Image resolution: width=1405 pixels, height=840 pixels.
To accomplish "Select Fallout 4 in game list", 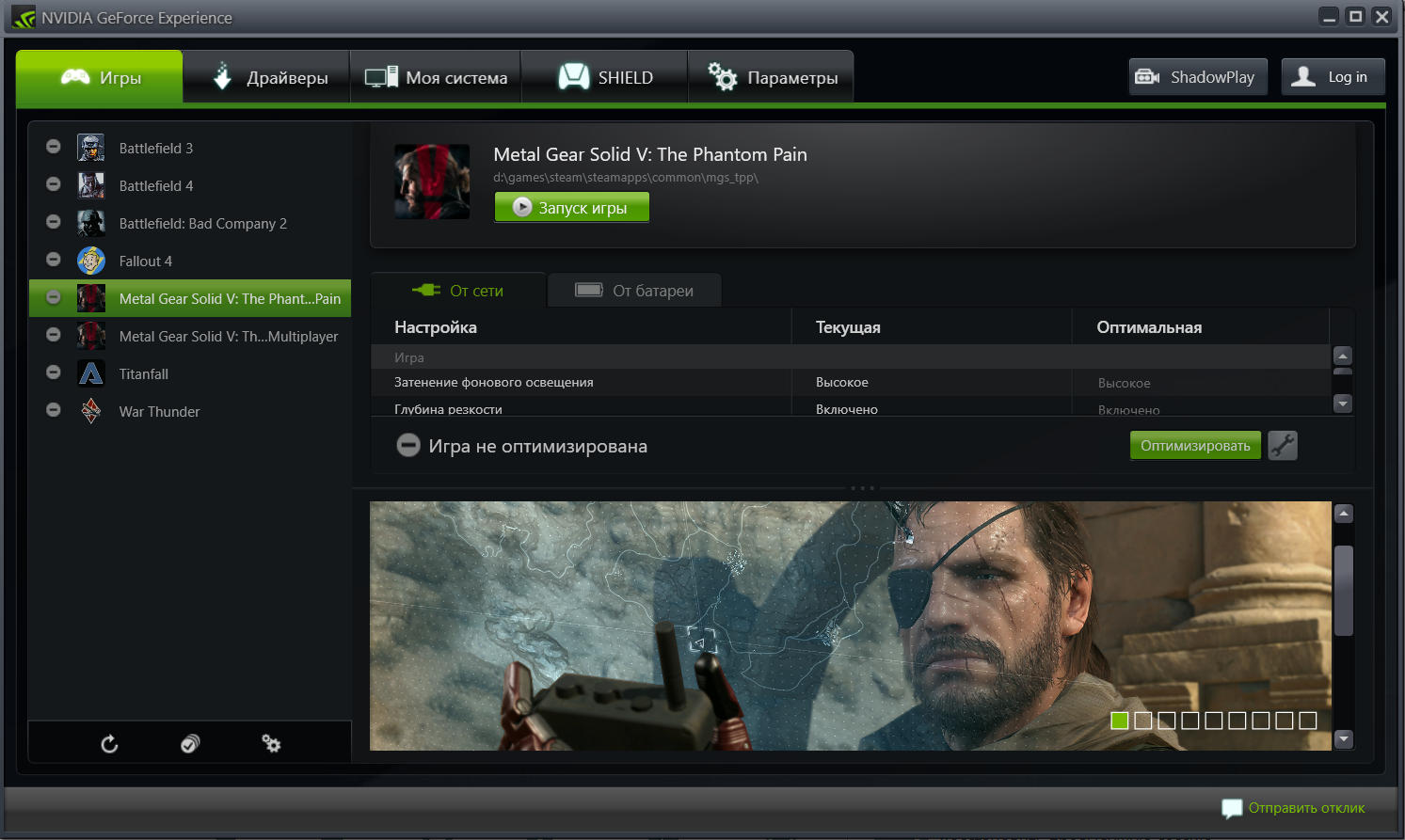I will pos(190,261).
